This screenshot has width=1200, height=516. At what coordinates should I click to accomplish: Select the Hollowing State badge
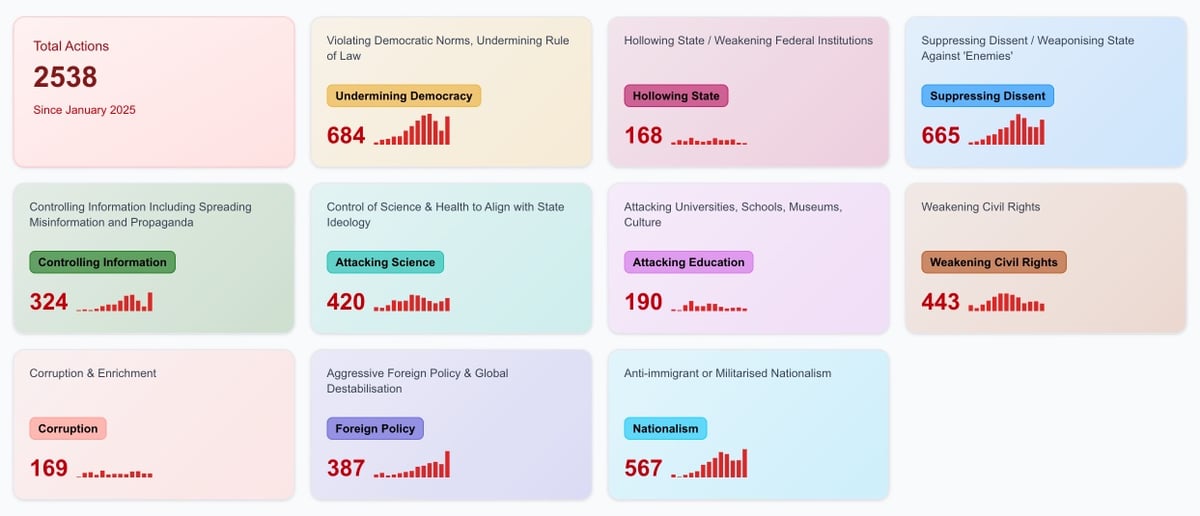pos(676,96)
